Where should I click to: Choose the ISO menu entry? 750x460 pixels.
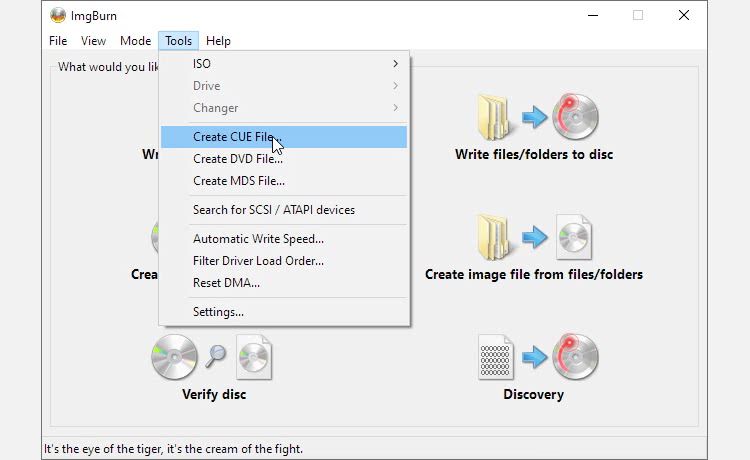[284, 64]
